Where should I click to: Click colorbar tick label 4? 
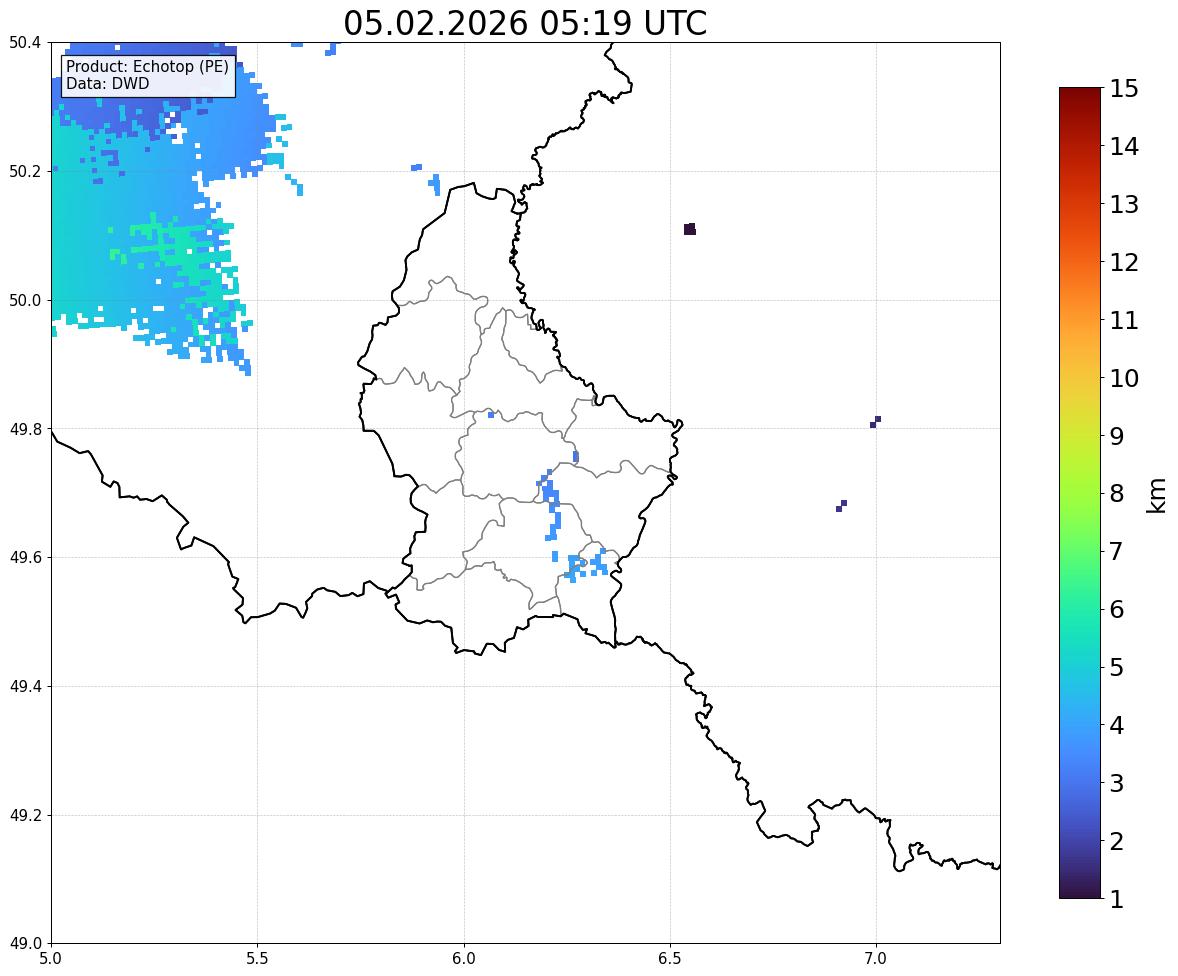coord(1117,725)
